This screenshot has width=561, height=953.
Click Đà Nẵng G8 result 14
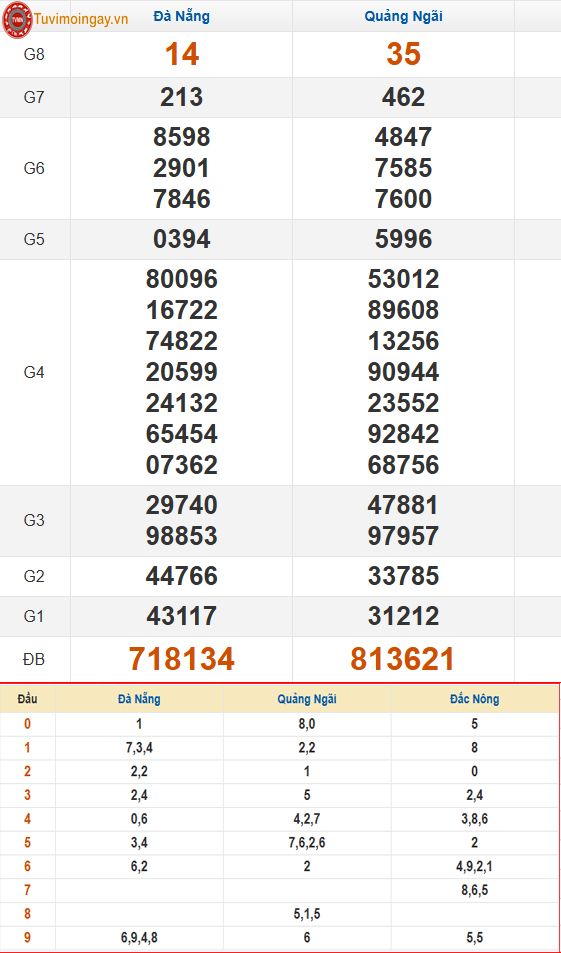[x=182, y=54]
